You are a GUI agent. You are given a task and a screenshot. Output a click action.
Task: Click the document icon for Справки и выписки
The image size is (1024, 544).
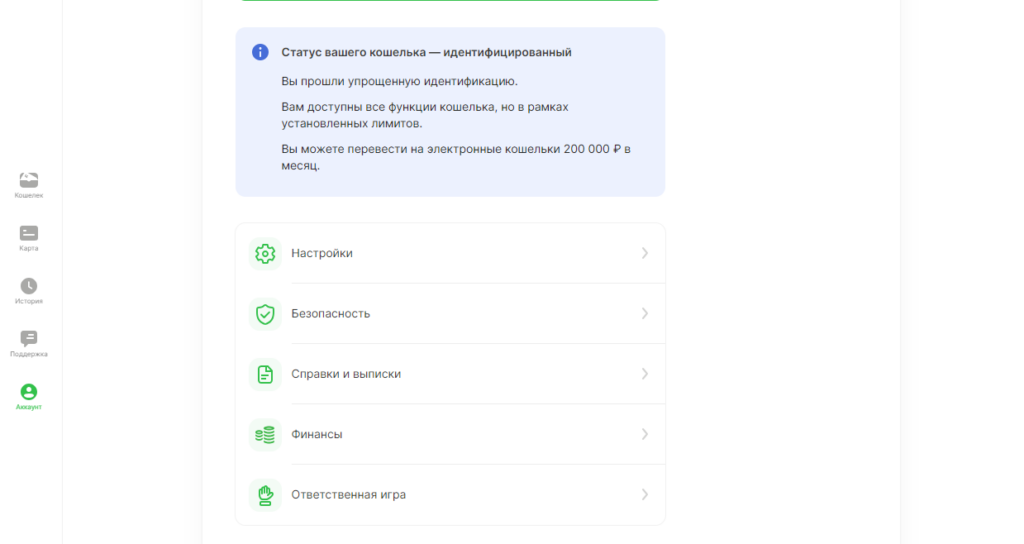tap(265, 374)
